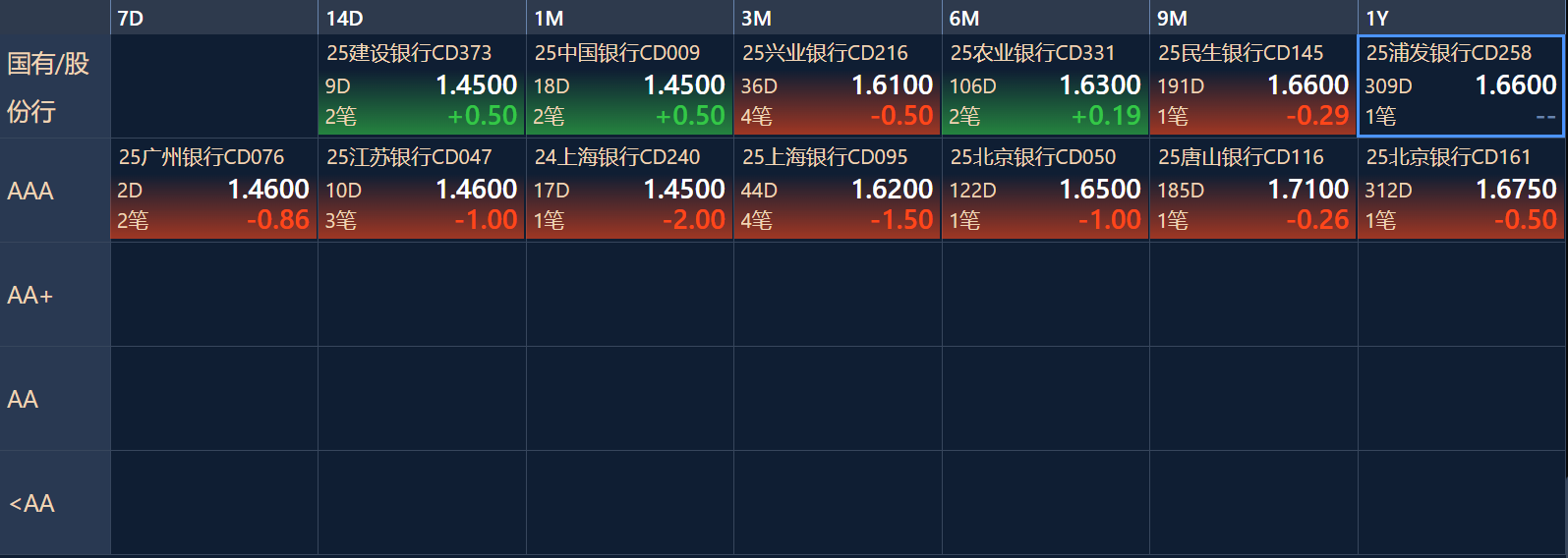
Task: Open the 24上海银行CD240 quote cell
Action: (629, 191)
